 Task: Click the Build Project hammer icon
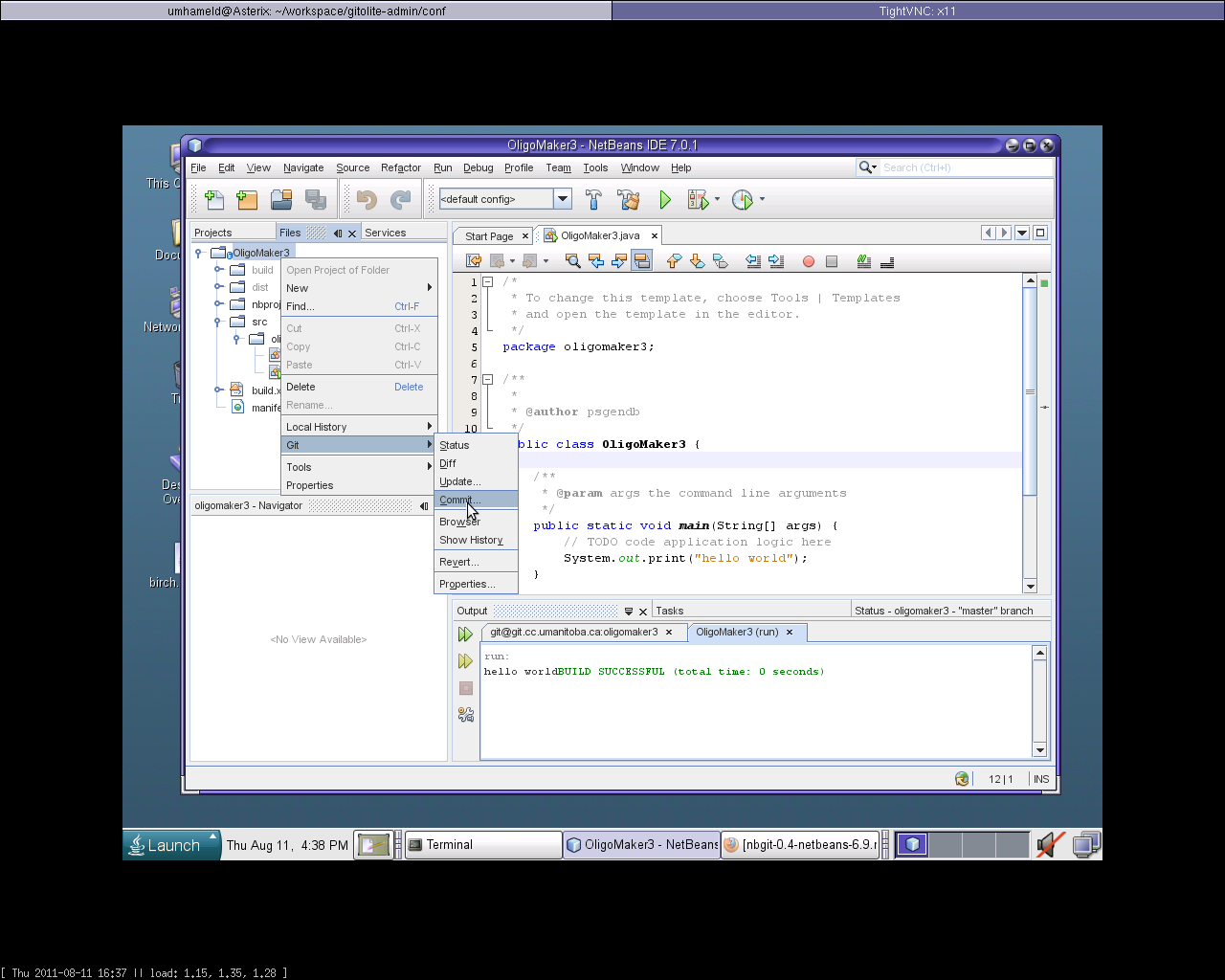593,199
